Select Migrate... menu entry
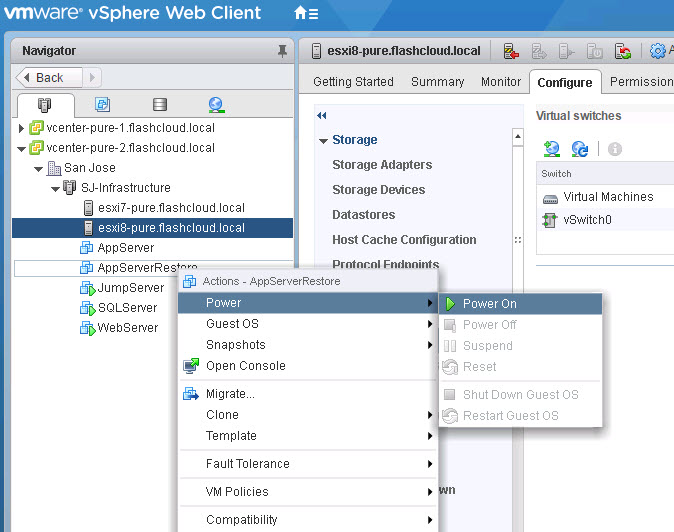The height and width of the screenshot is (532, 674). pos(307,394)
